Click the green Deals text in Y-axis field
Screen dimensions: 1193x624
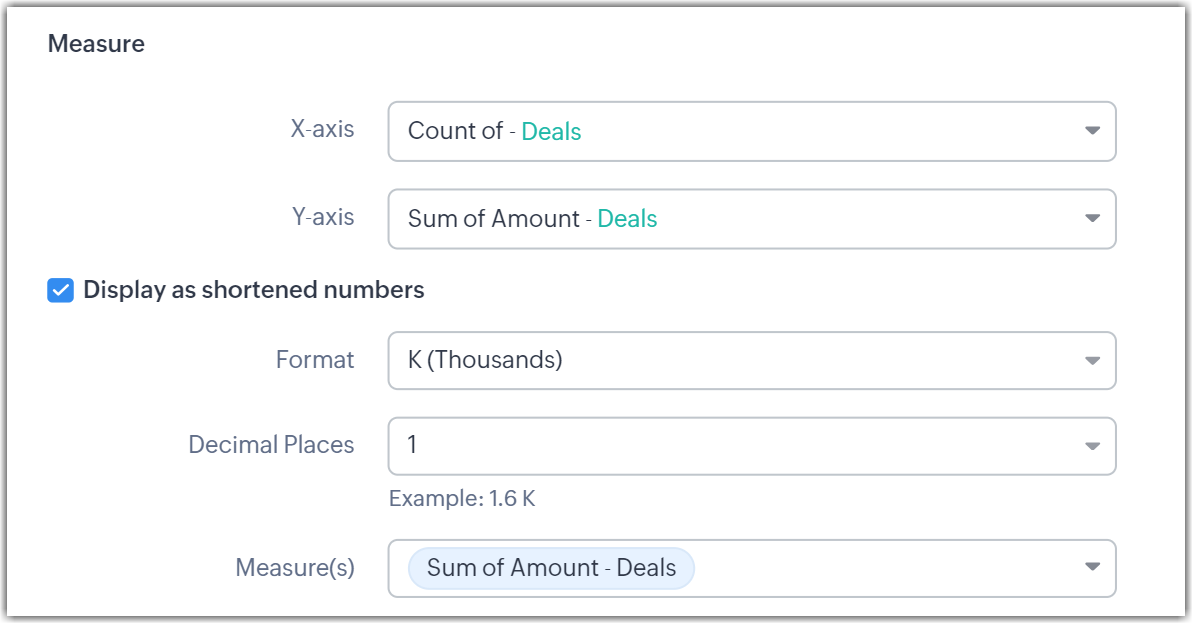[627, 219]
